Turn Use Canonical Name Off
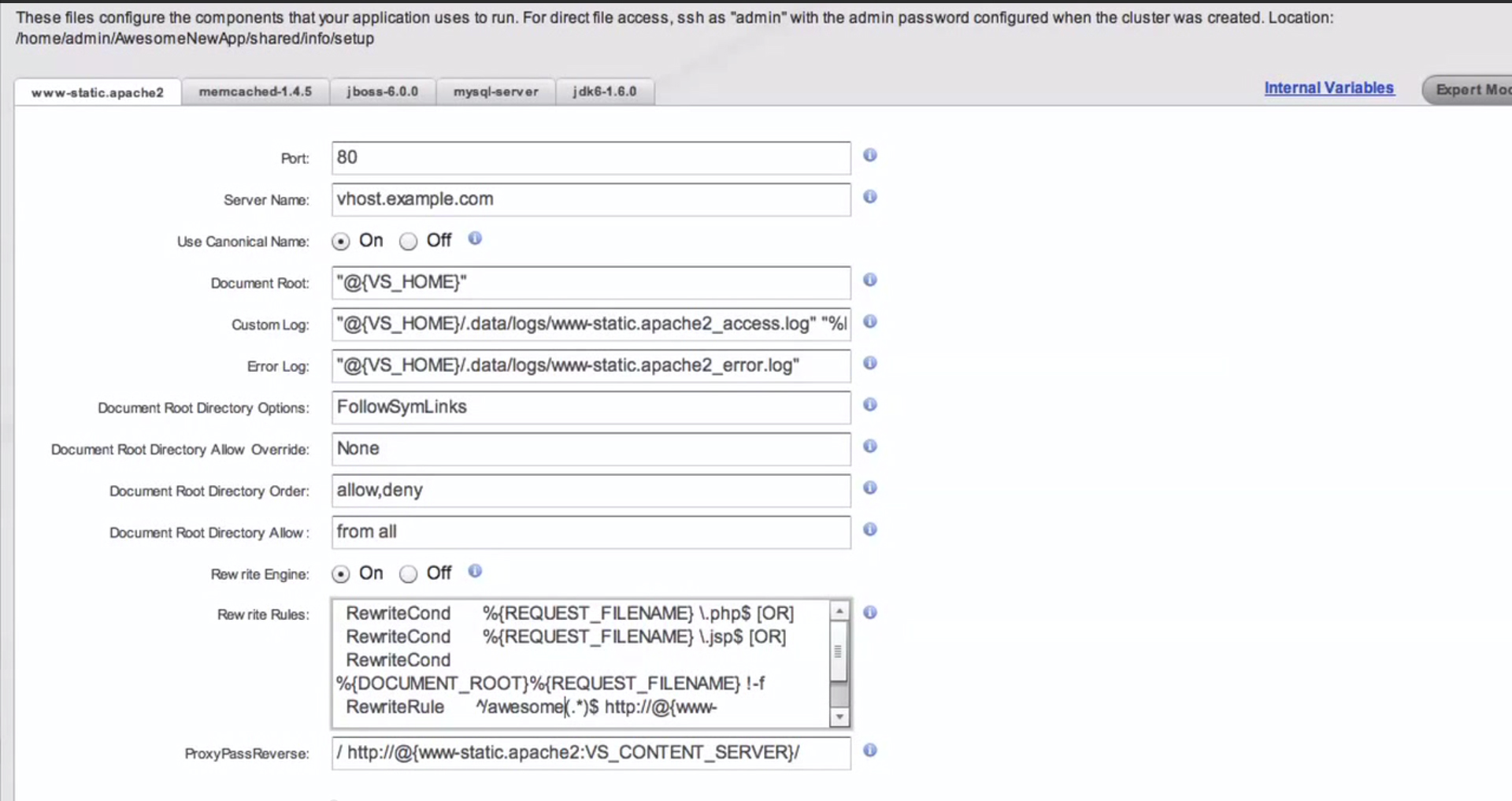This screenshot has height=801, width=1512. point(408,242)
